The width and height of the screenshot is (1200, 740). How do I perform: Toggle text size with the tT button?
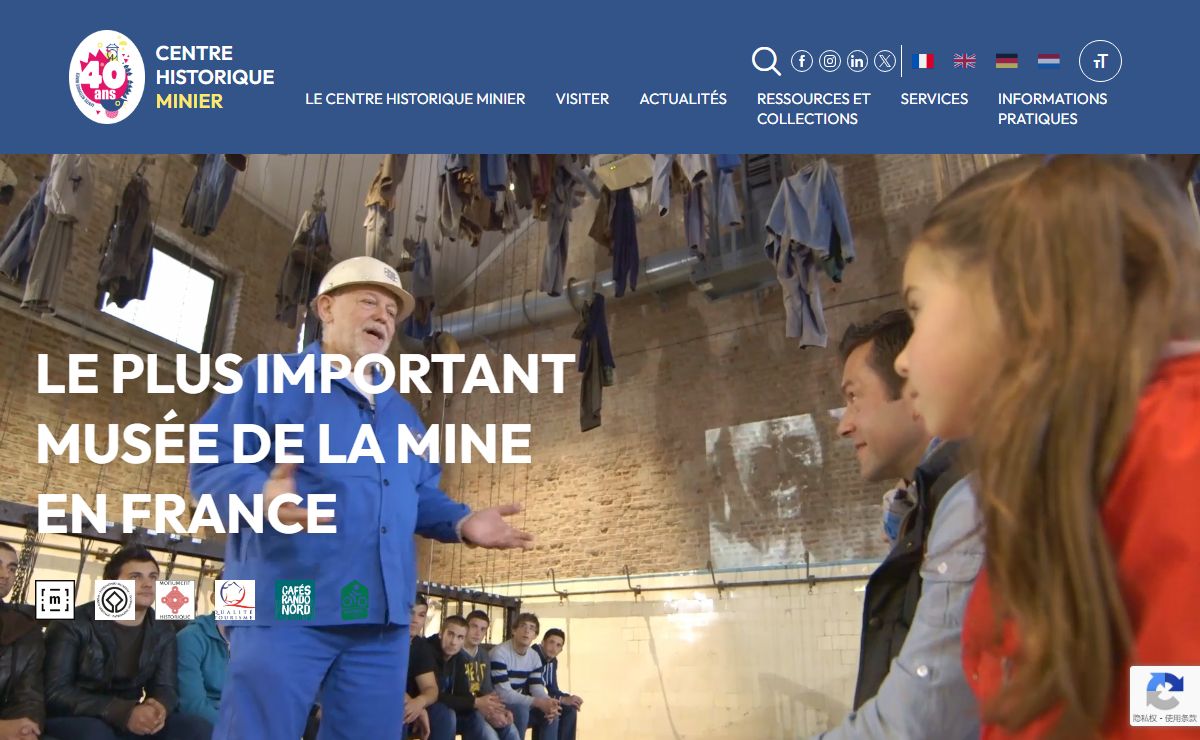pos(1100,61)
